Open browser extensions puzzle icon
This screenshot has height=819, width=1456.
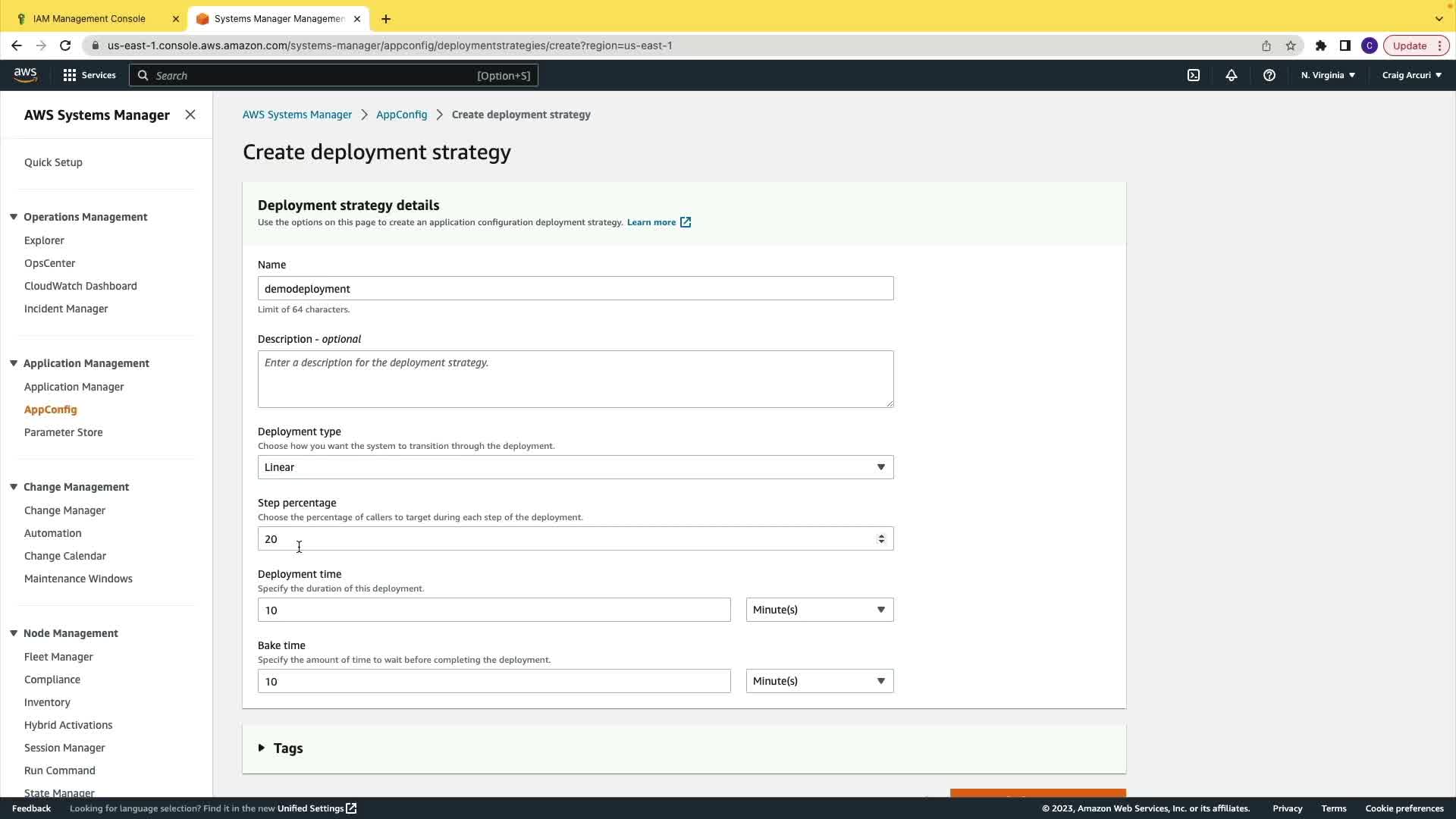coord(1321,45)
